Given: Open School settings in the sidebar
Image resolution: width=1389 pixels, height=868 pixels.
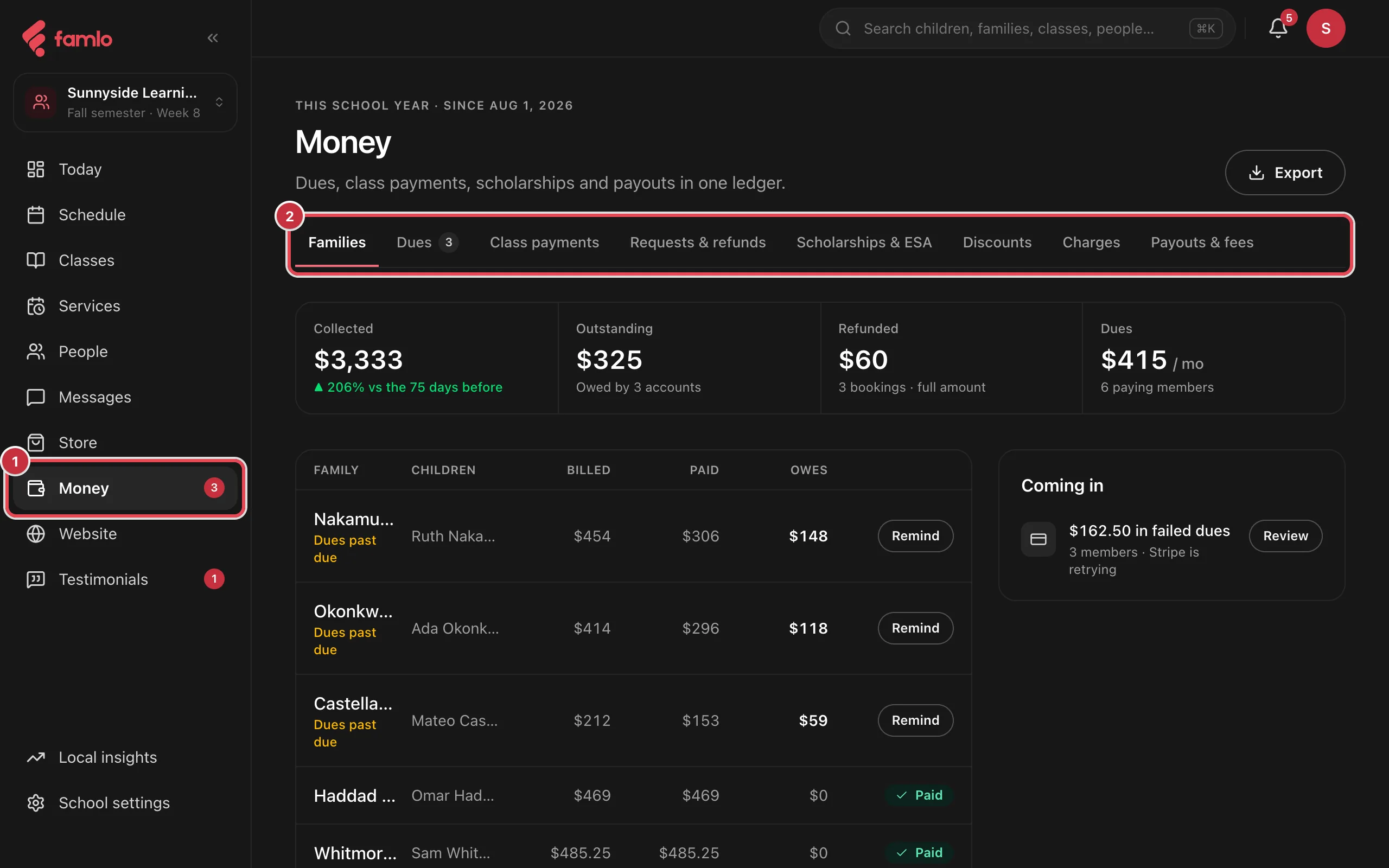Looking at the screenshot, I should [x=125, y=802].
